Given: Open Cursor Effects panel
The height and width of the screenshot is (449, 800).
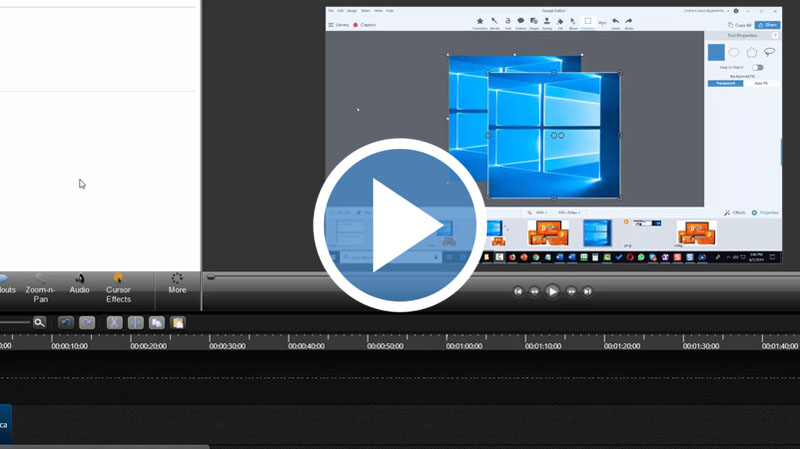Looking at the screenshot, I should (x=118, y=288).
